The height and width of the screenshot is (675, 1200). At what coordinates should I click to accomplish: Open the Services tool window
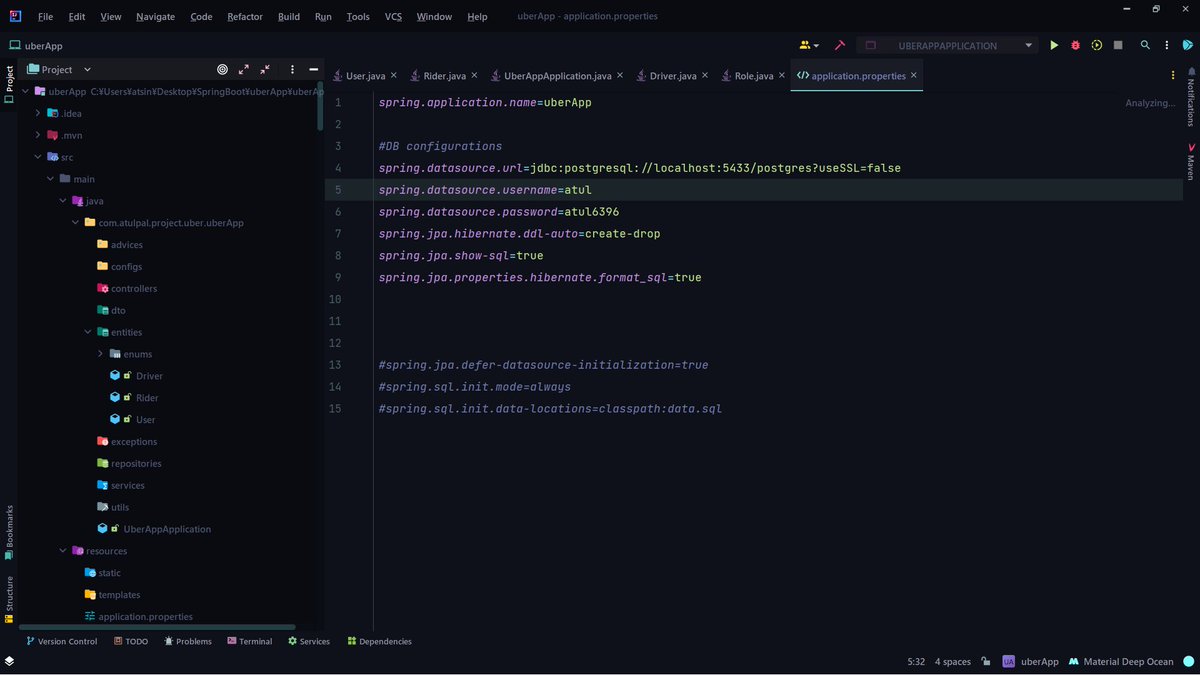[x=309, y=641]
